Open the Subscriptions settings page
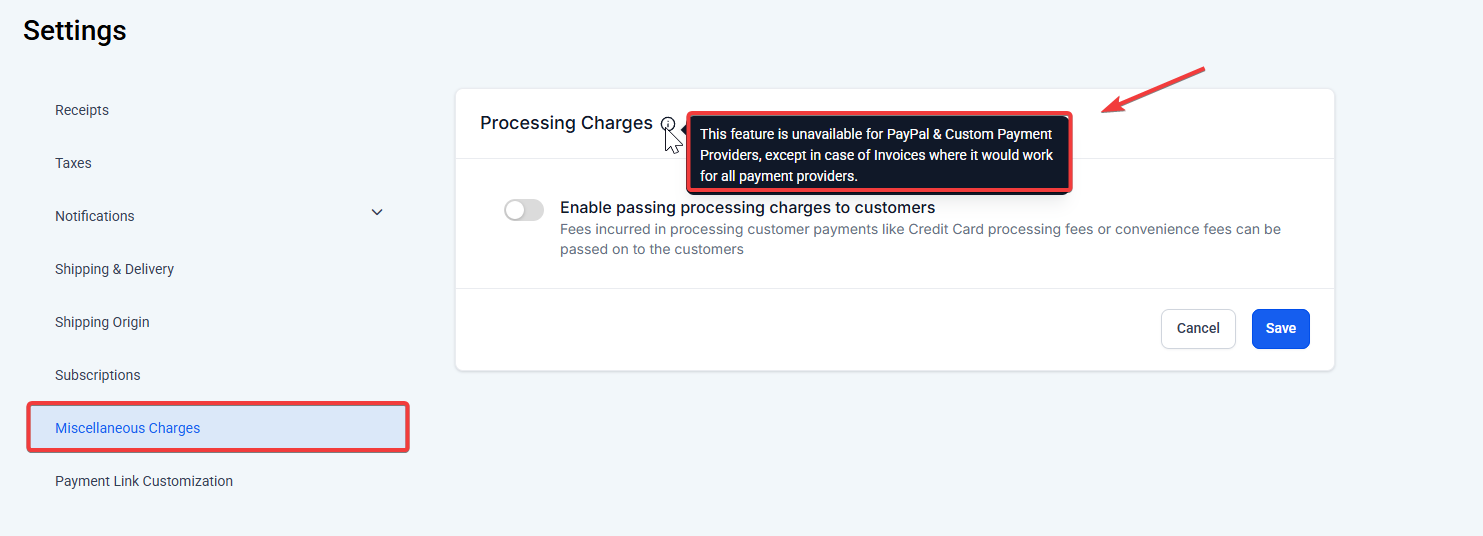The image size is (1483, 536). (98, 375)
